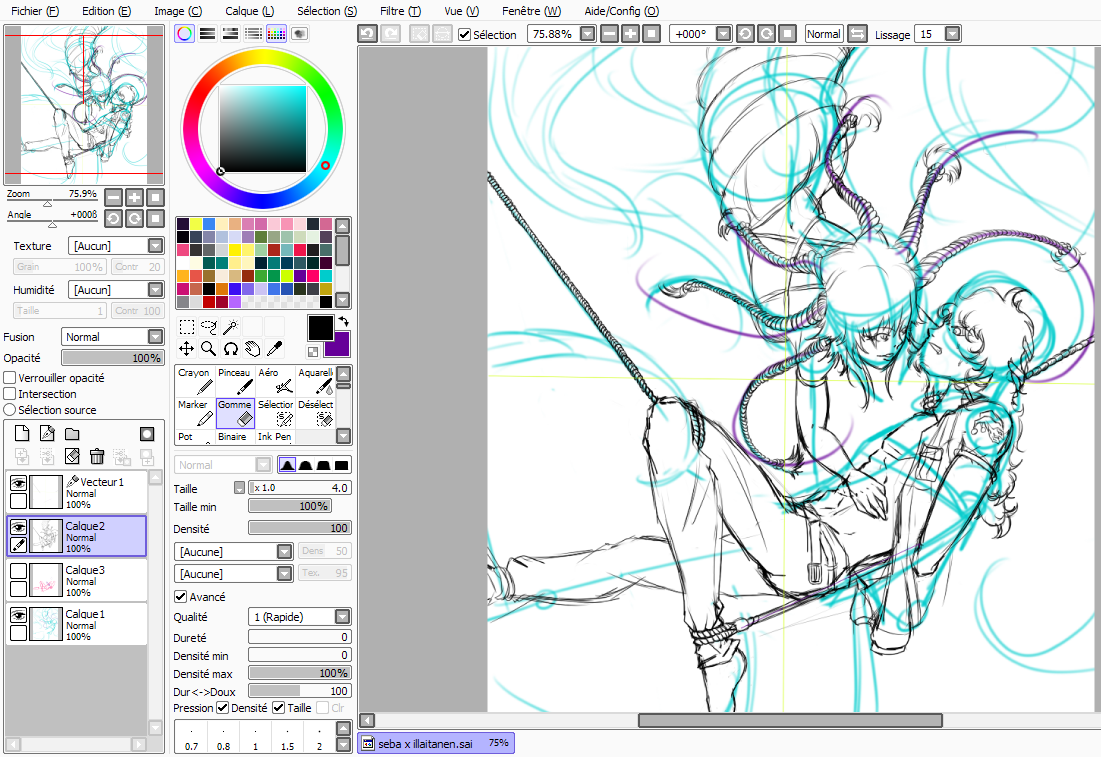
Task: Click the navigator preview thumbnail
Action: click(x=84, y=104)
